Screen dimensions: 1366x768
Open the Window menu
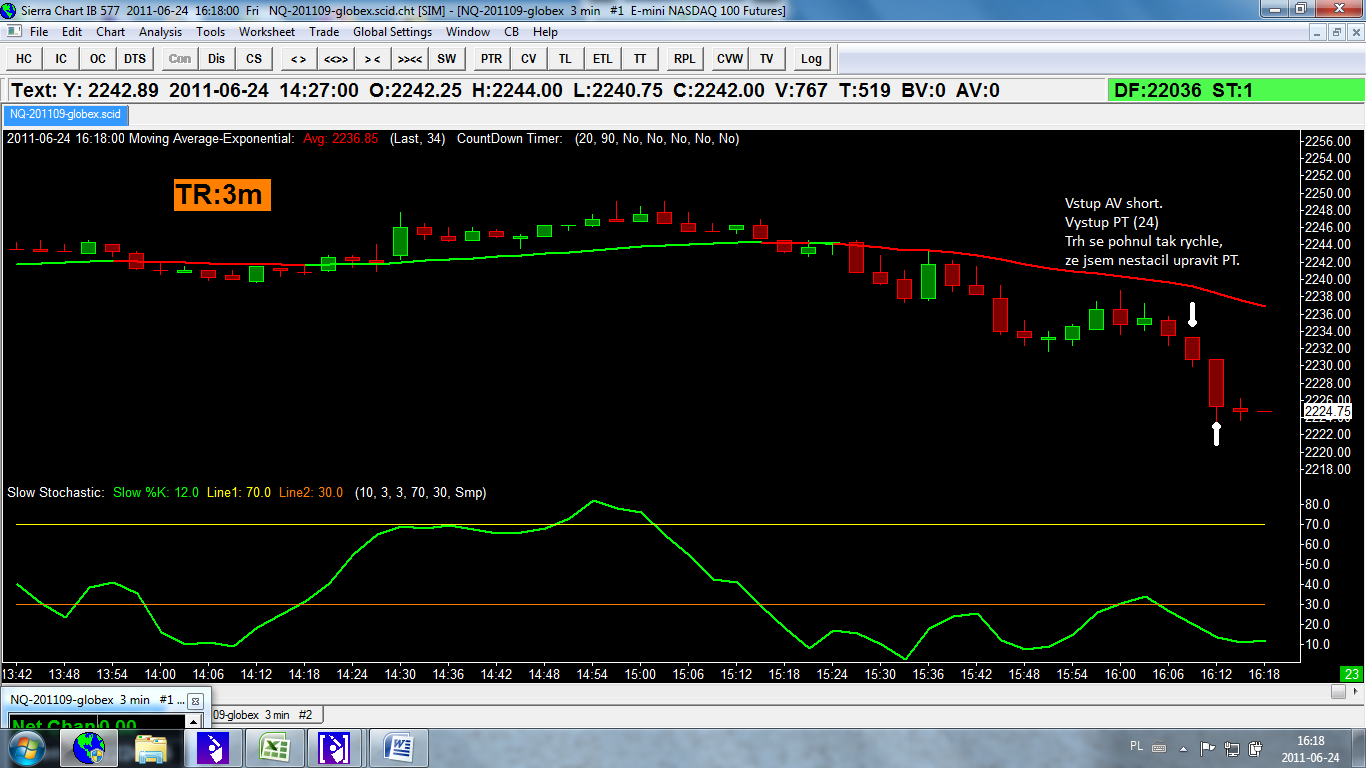click(468, 32)
